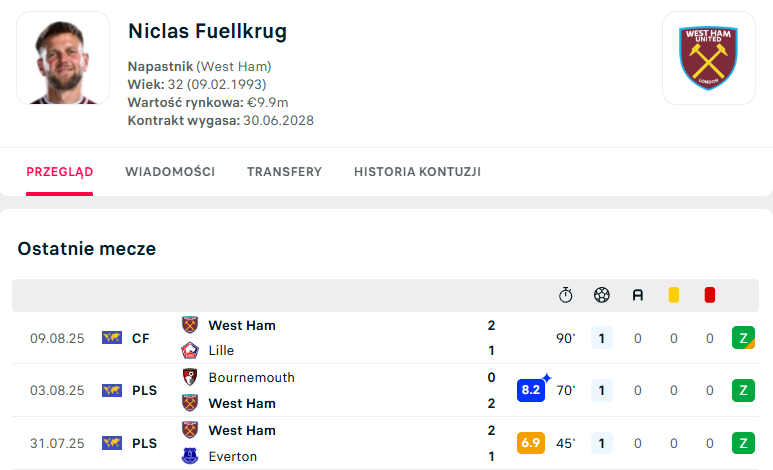Click the Everton club logo

coord(190,456)
